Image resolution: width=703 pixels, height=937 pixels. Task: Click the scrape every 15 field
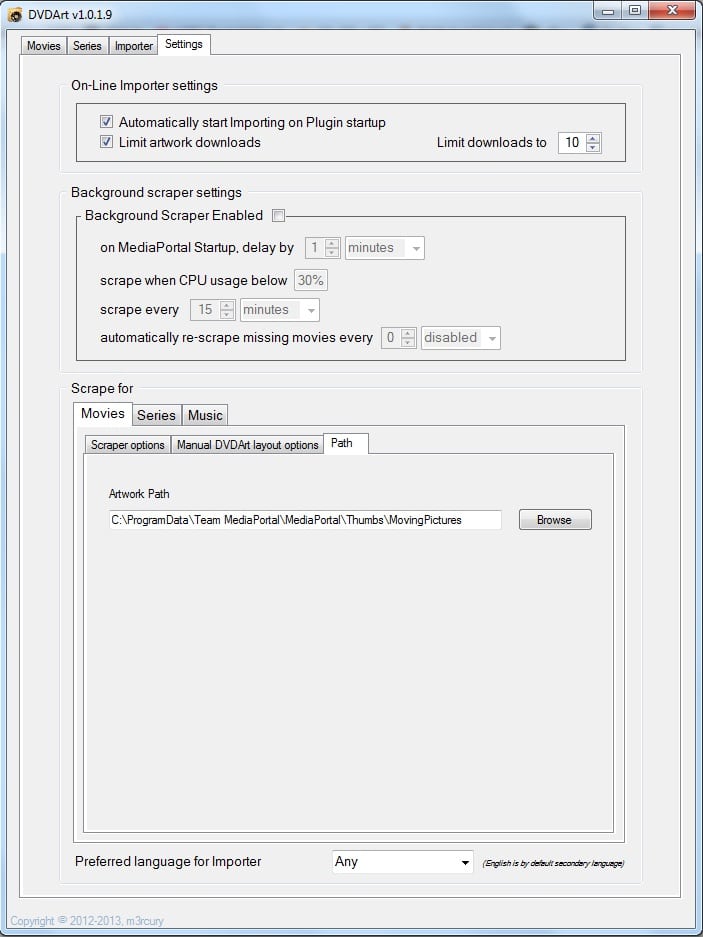pyautogui.click(x=205, y=310)
